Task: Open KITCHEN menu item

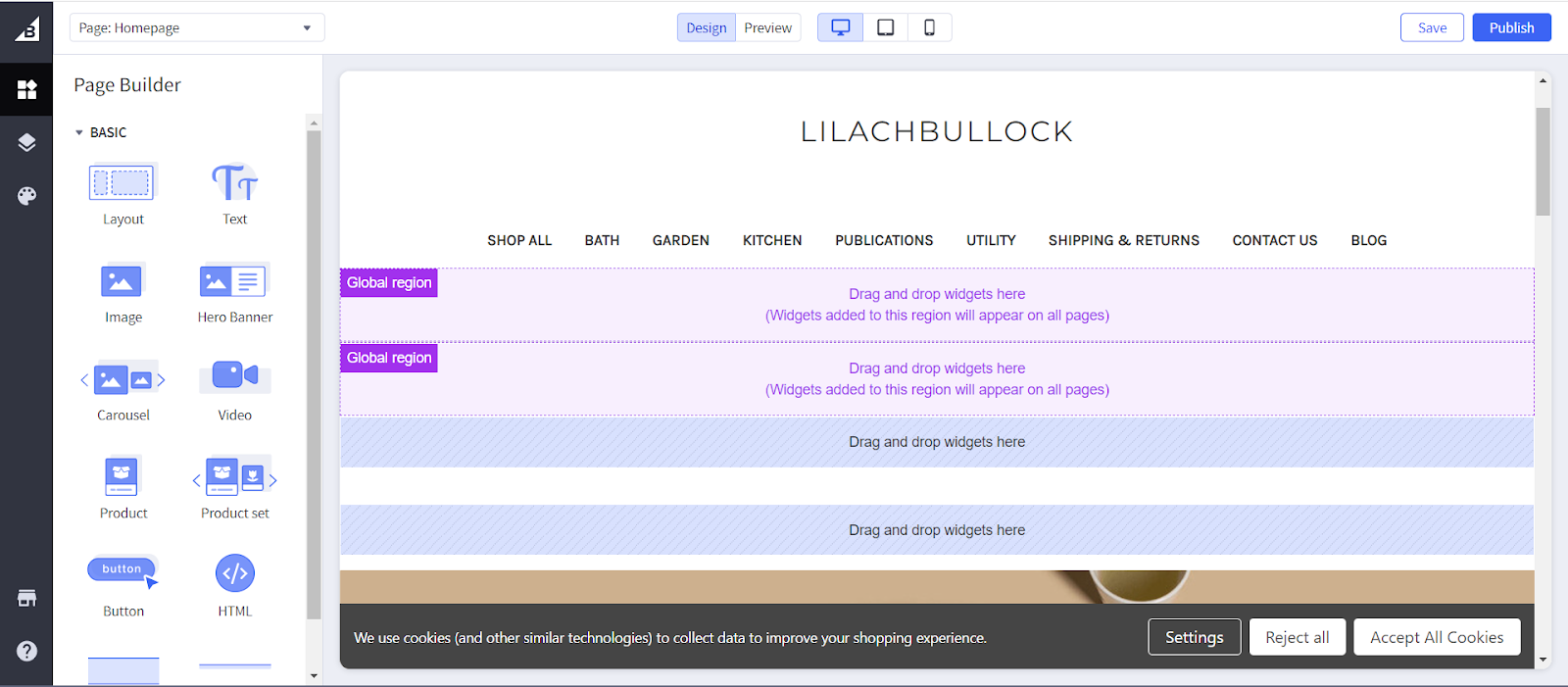Action: [772, 240]
